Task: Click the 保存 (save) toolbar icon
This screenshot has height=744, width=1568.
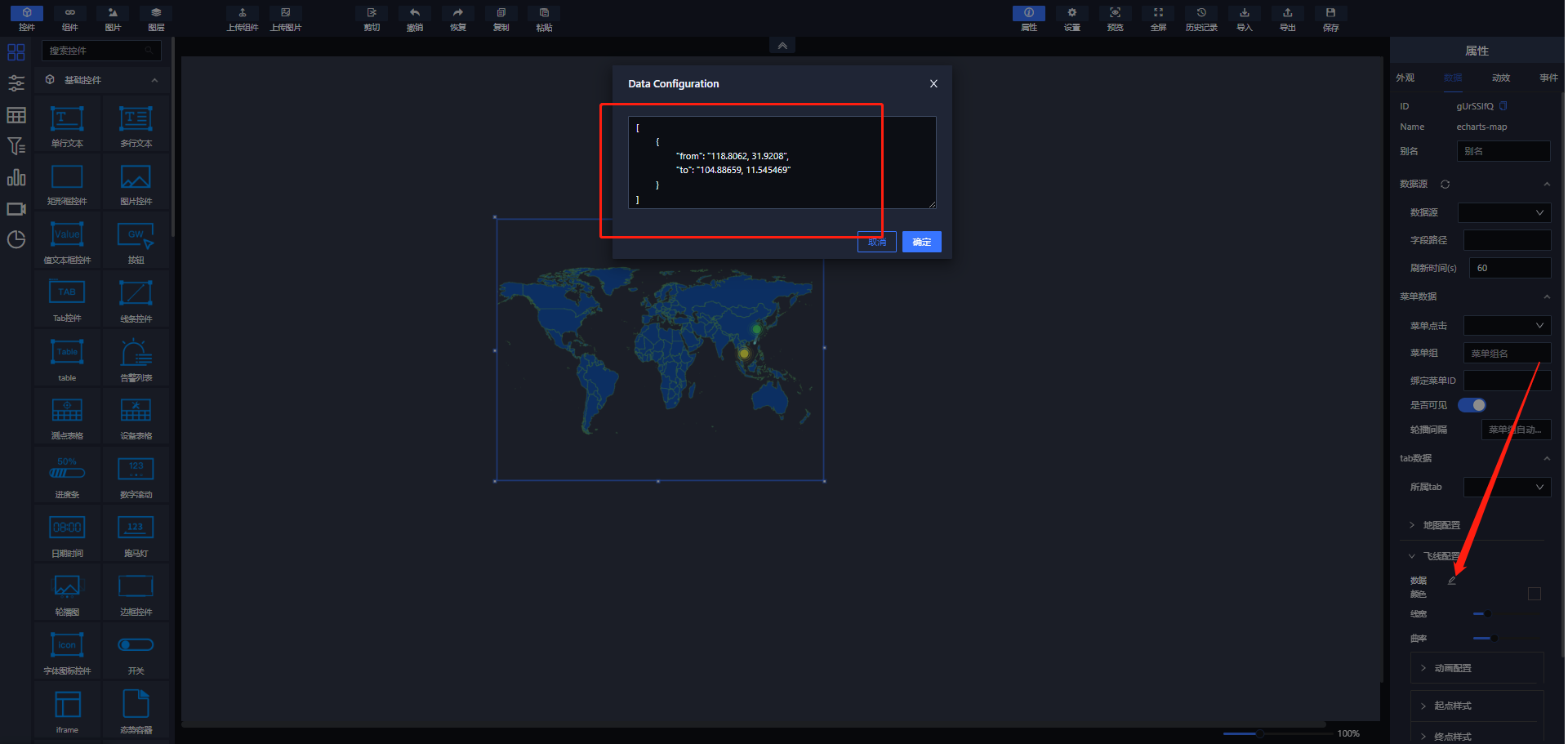Action: [1330, 18]
